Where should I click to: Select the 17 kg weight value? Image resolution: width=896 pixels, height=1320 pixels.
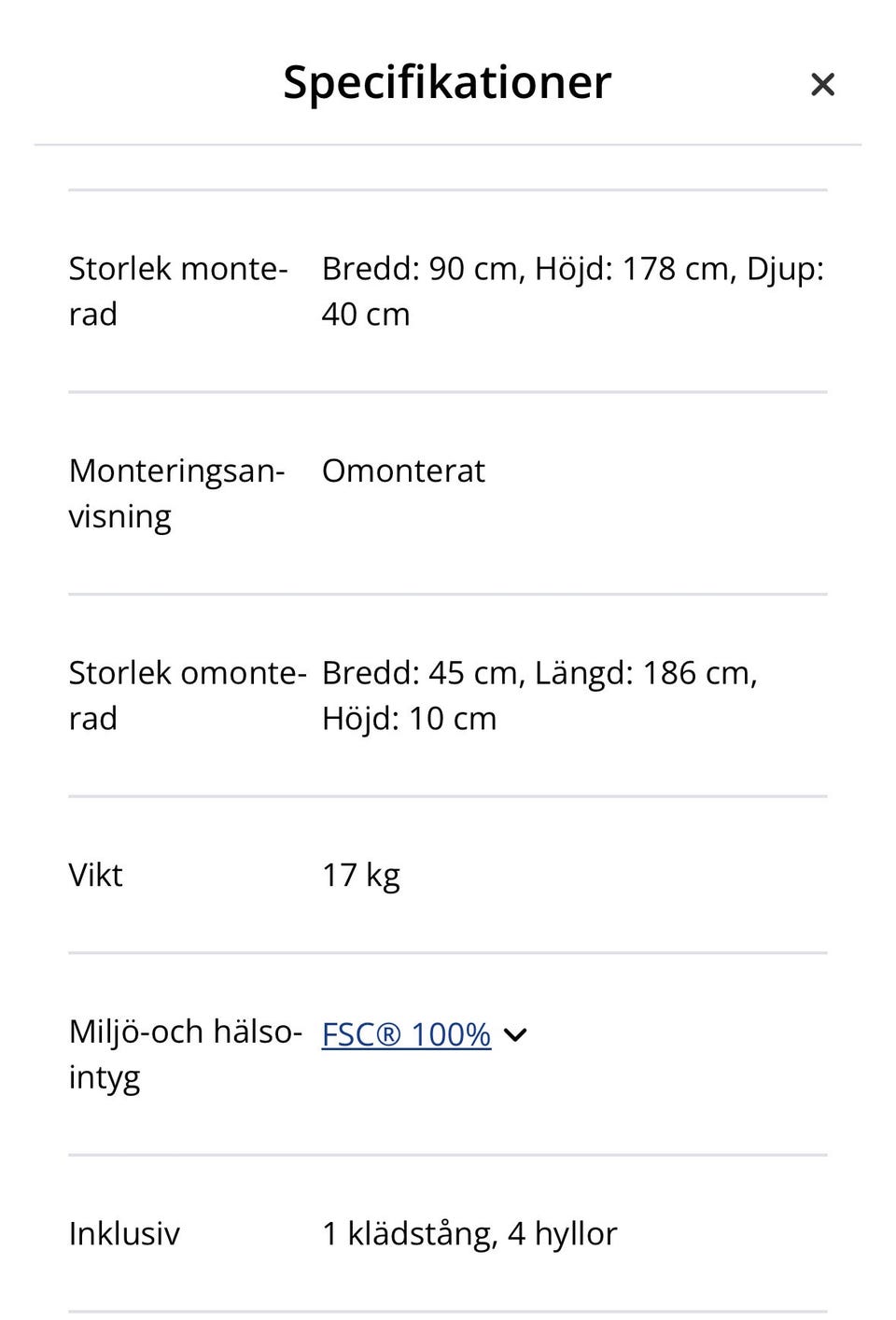click(361, 876)
